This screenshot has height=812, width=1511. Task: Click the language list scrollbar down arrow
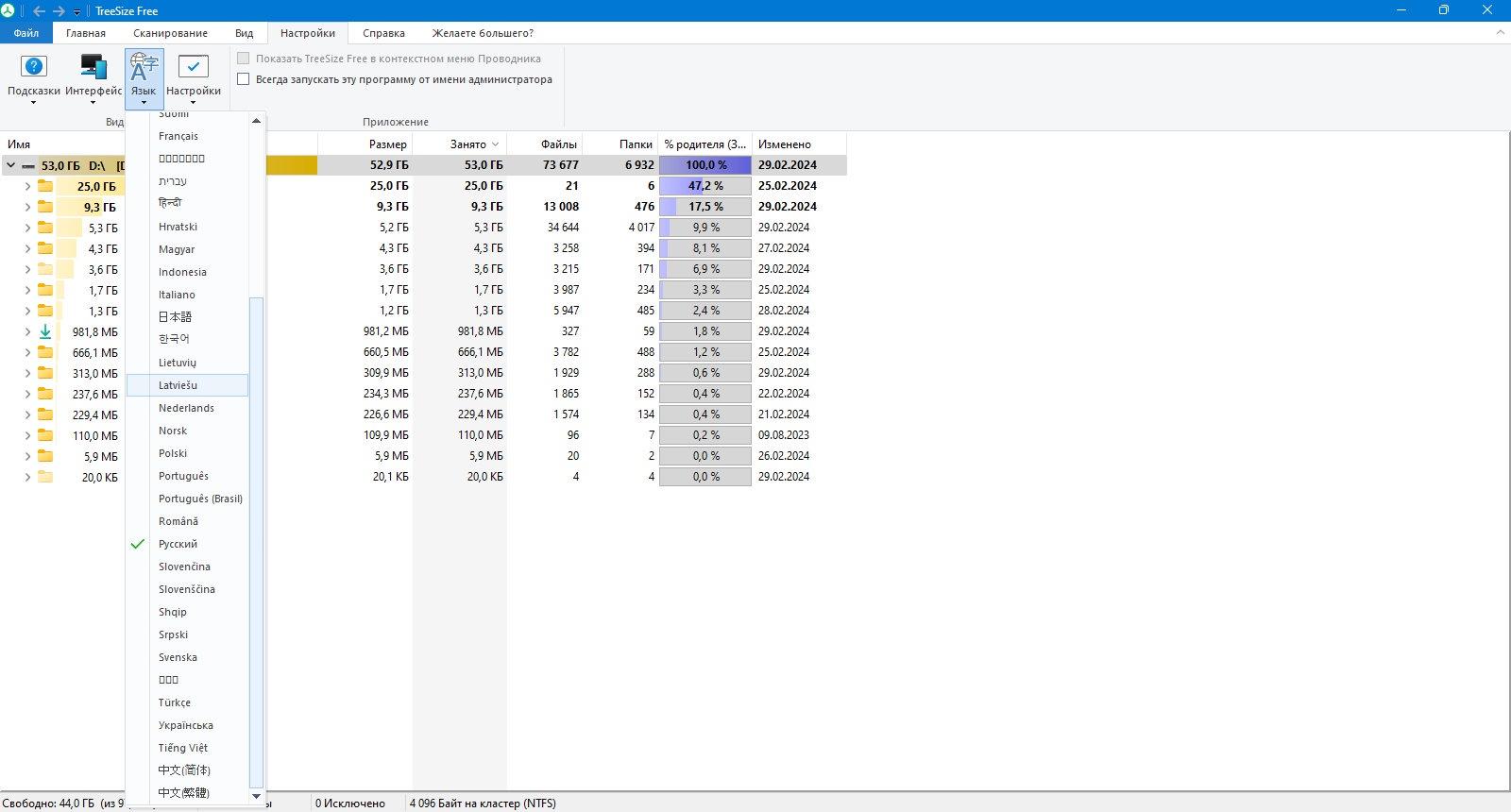coord(256,796)
